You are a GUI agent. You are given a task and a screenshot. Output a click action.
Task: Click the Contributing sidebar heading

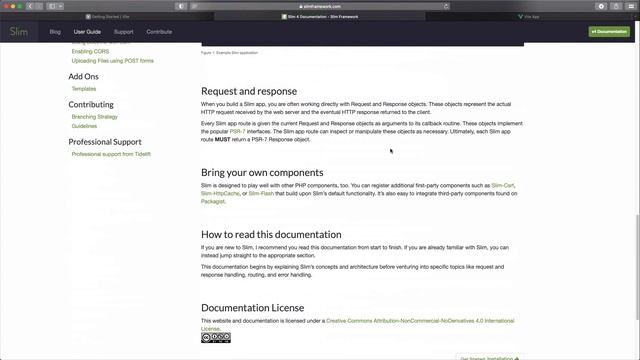[x=91, y=104]
